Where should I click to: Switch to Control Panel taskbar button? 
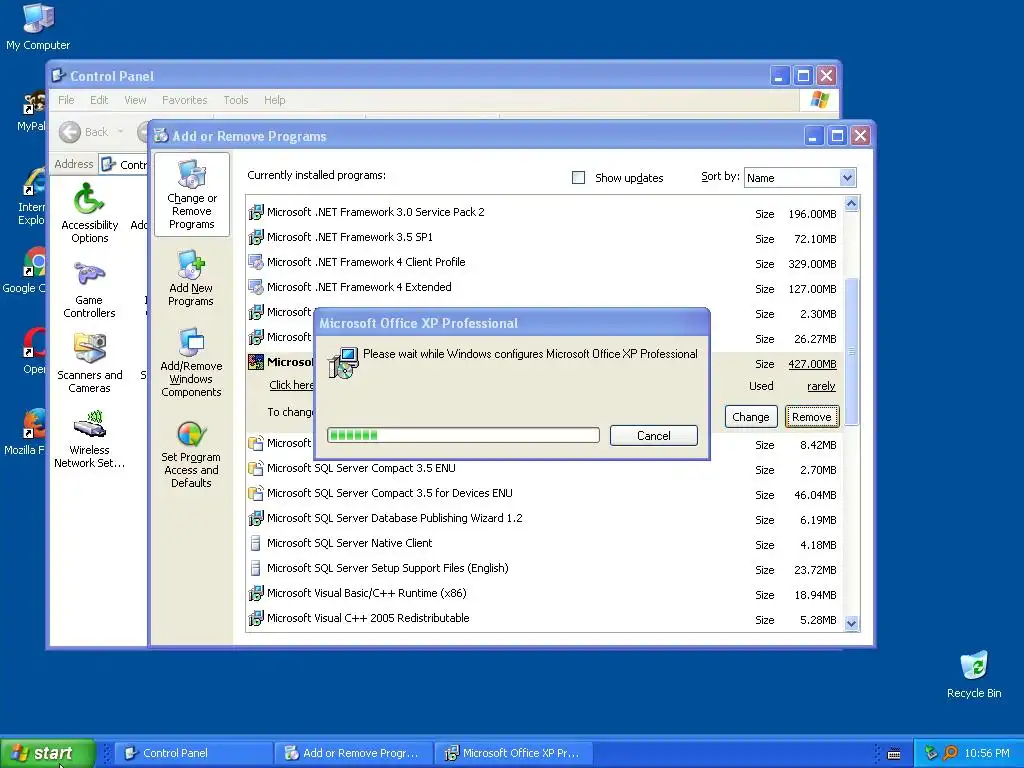click(193, 753)
